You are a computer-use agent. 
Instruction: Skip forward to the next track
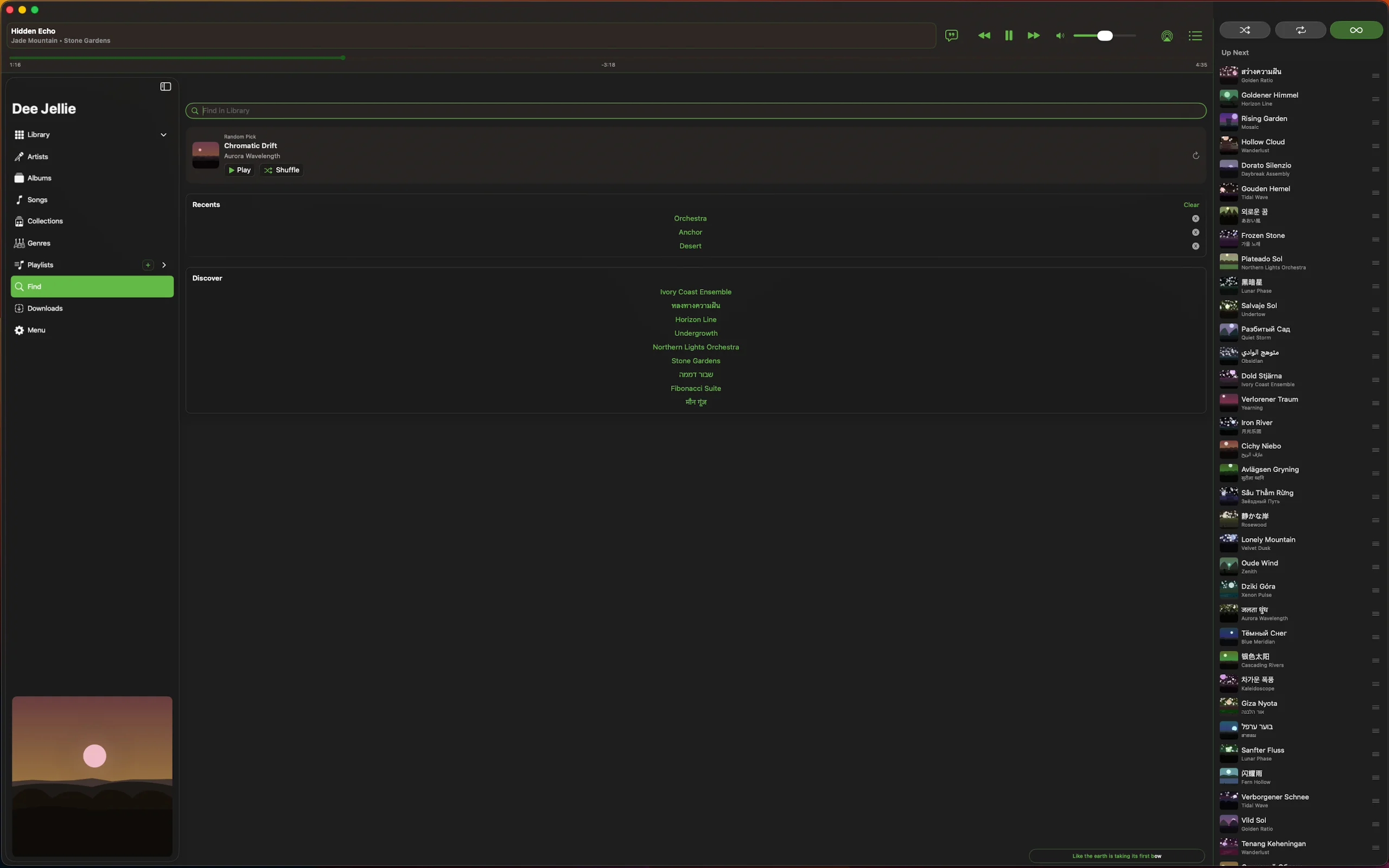coord(1033,36)
